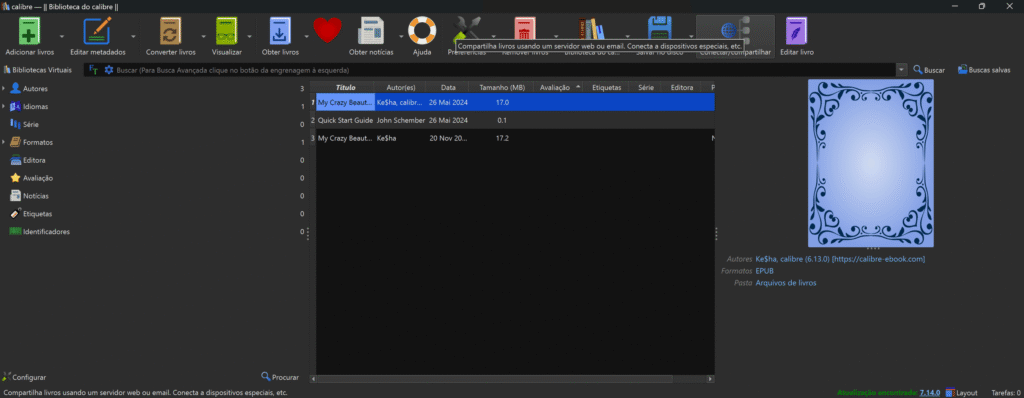Viewport: 1024px width, 398px height.
Task: Open the Tarefas: 0 jobs indicator
Action: point(1006,393)
